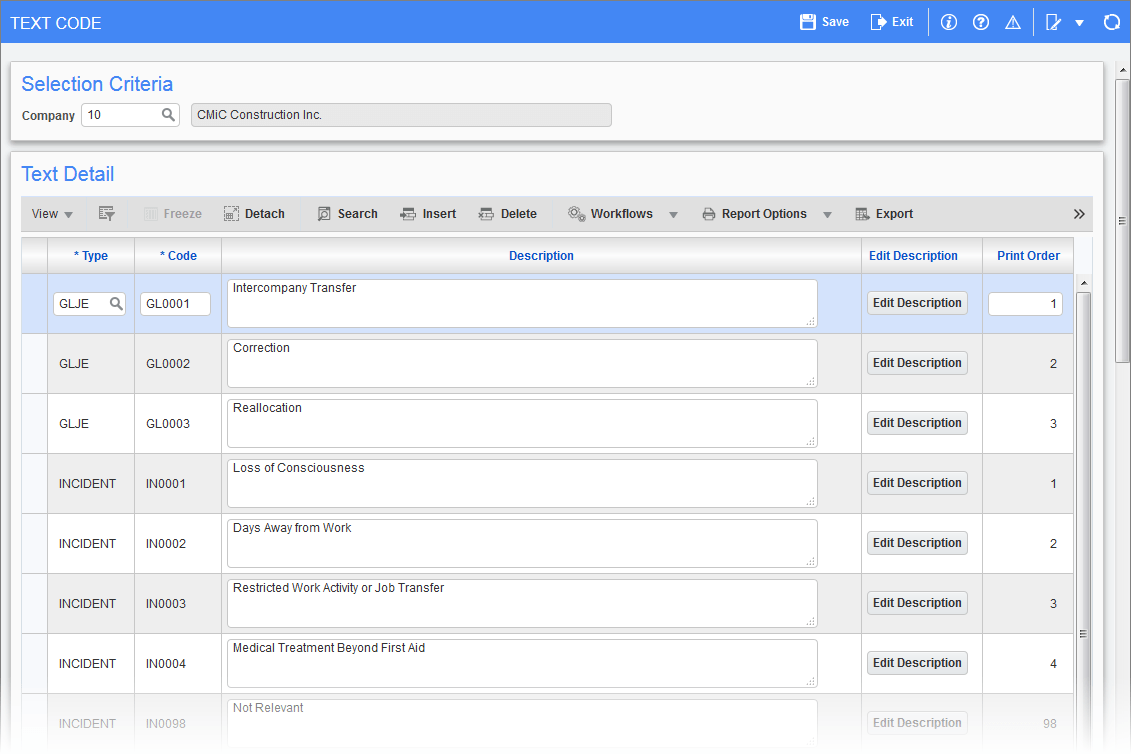Screen dimensions: 1131x754
Task: Click Edit Description for Intercompany Transfer
Action: tap(917, 303)
